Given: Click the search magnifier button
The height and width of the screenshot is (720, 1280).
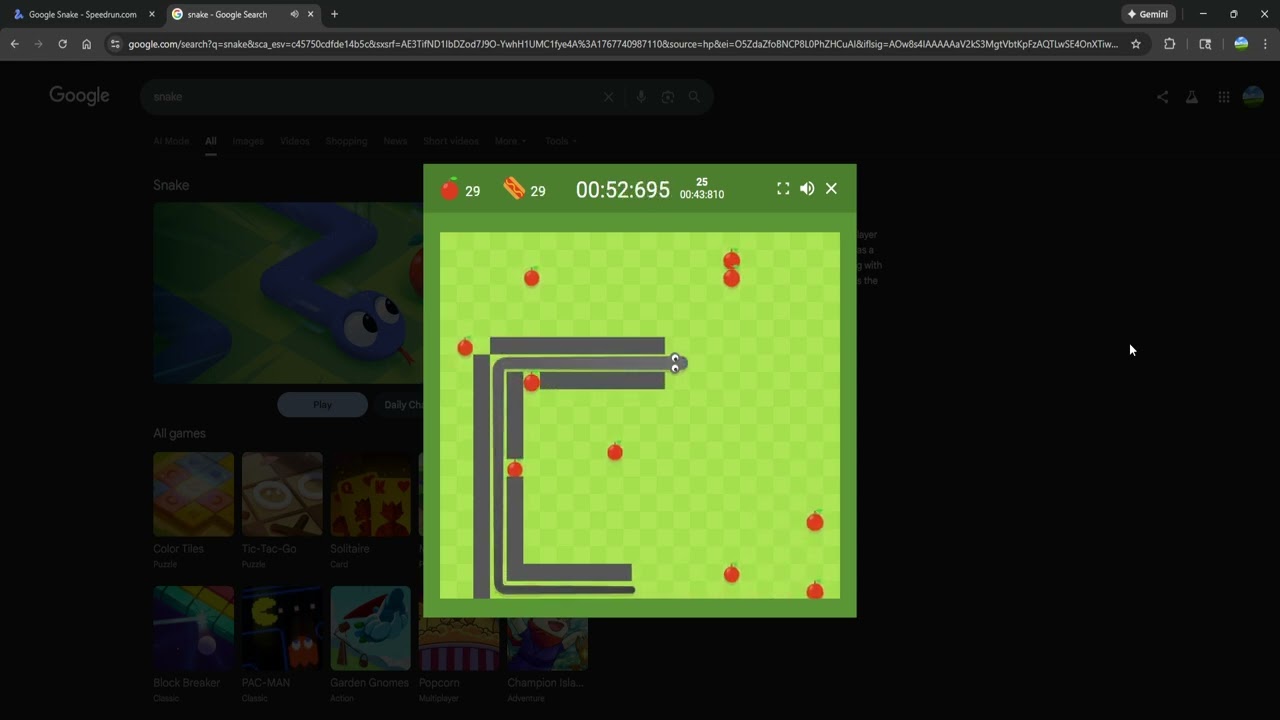Looking at the screenshot, I should (694, 97).
